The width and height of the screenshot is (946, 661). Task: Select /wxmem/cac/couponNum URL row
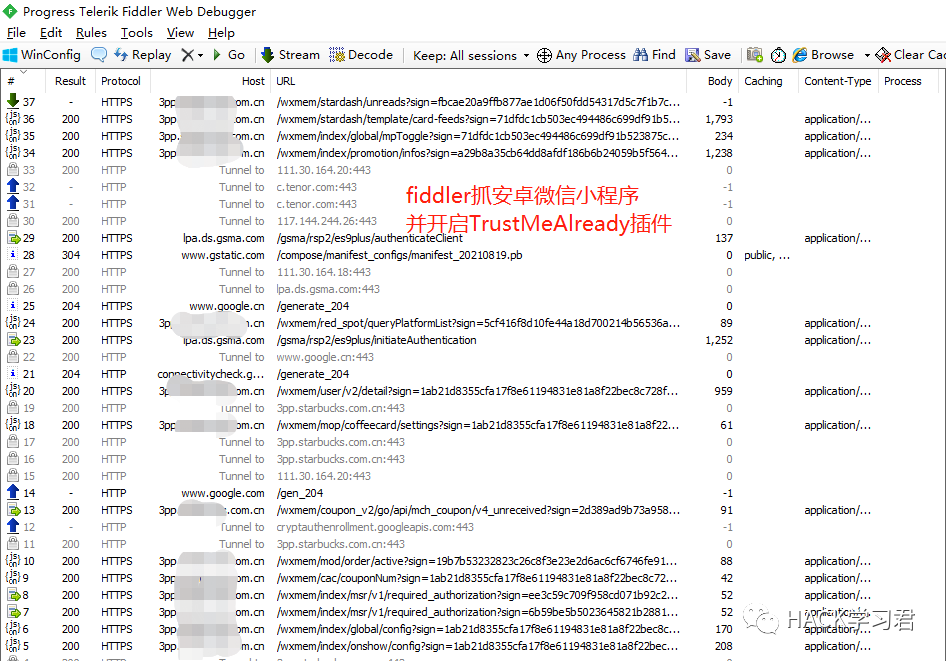(x=477, y=578)
